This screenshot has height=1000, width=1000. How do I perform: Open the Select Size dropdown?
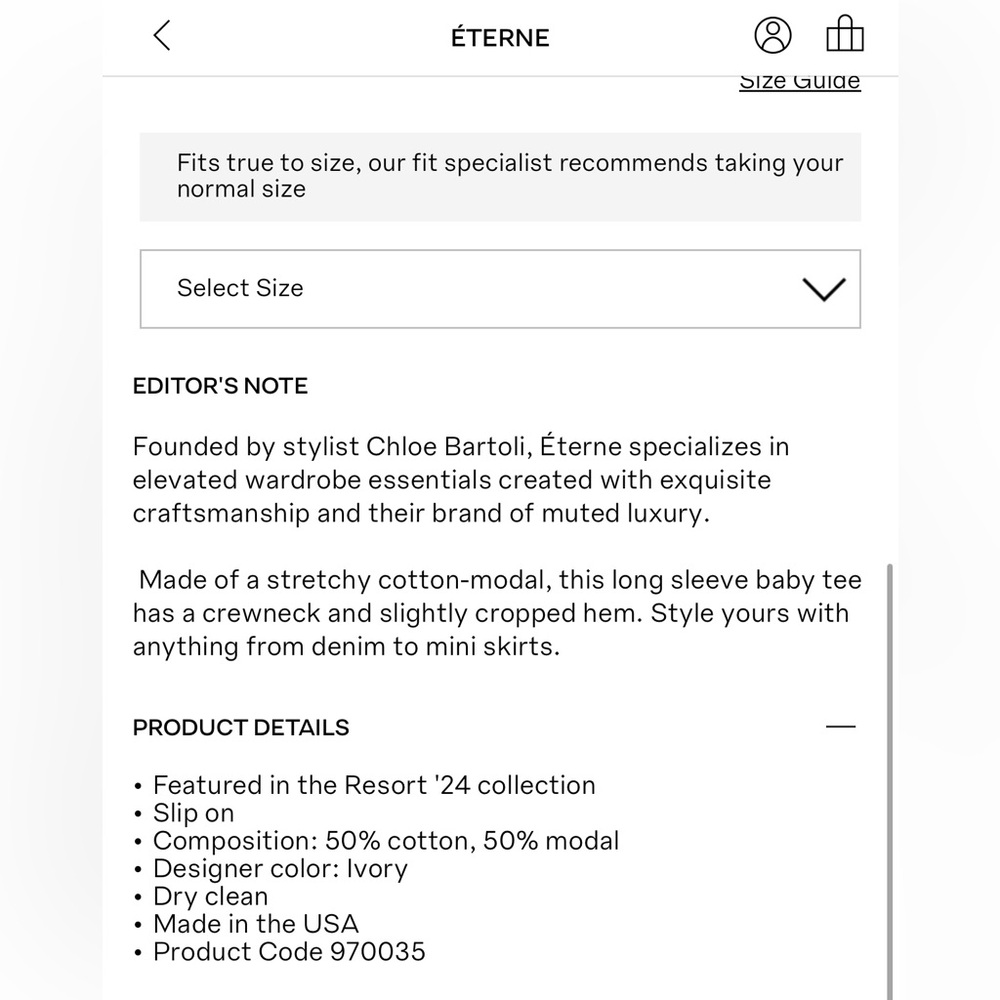500,289
